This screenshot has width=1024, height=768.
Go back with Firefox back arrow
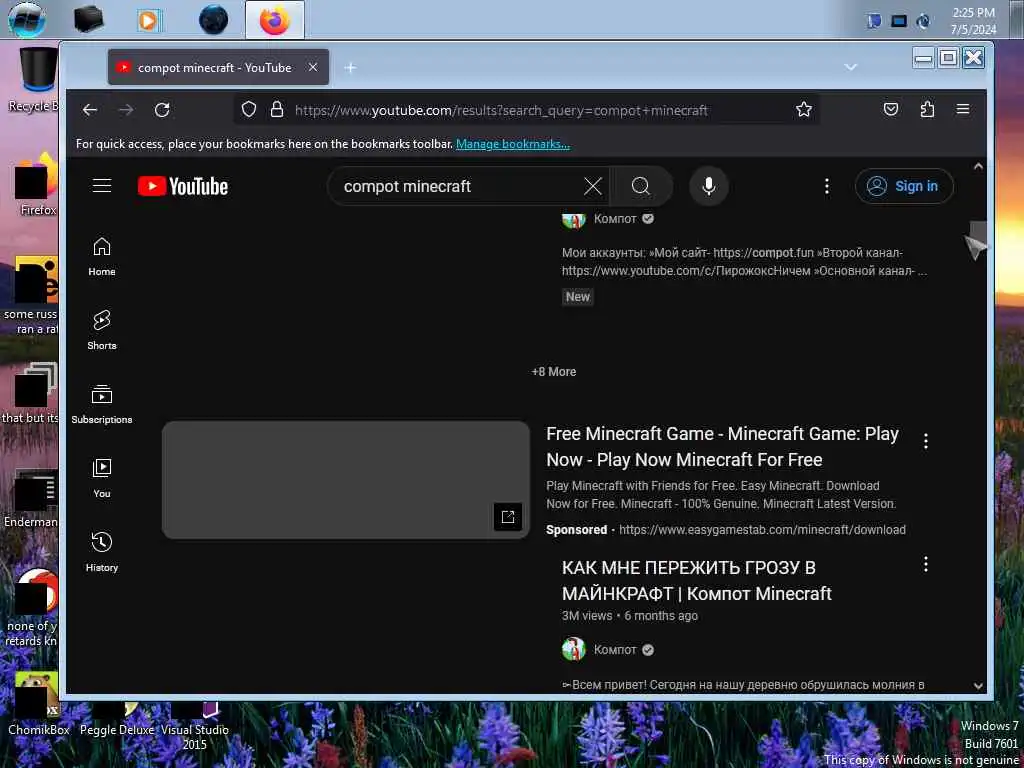point(90,110)
